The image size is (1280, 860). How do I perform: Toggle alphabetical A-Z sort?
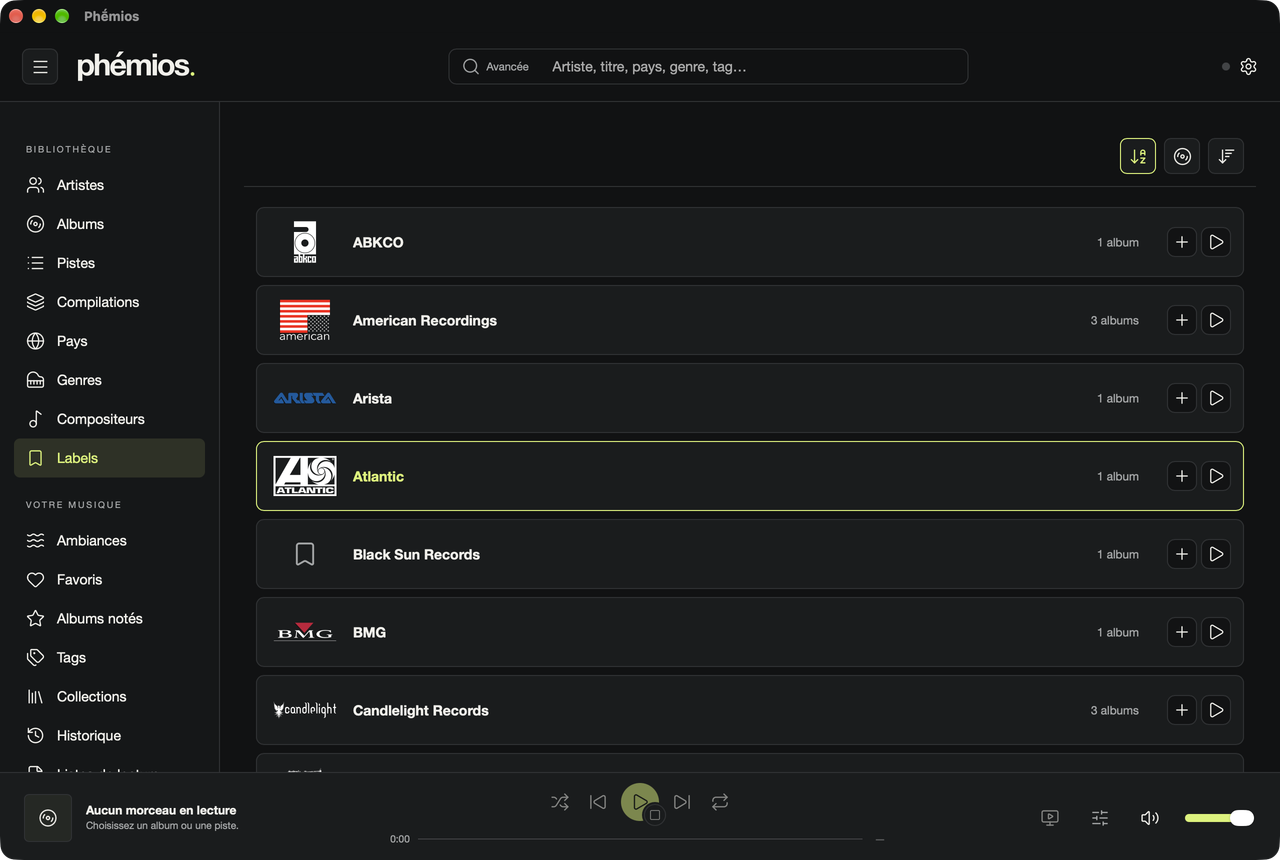click(x=1138, y=156)
